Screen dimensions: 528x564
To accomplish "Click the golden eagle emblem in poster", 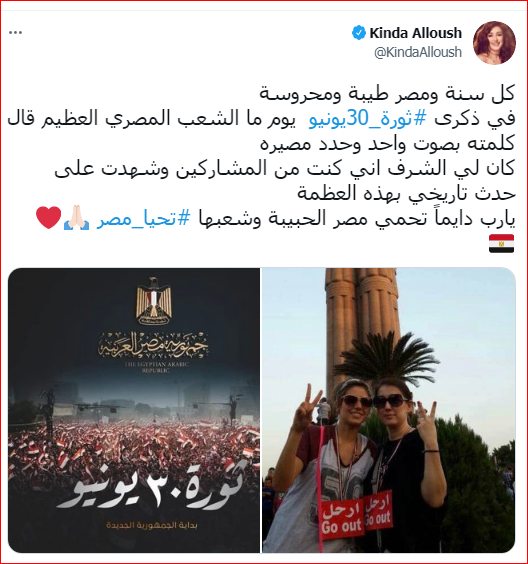I will point(153,301).
